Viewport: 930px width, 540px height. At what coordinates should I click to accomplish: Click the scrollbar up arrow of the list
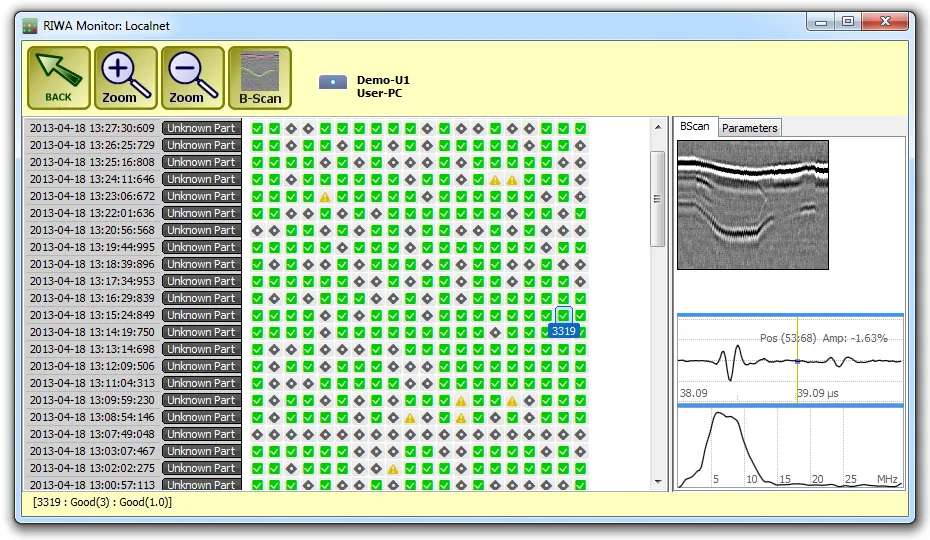[657, 127]
